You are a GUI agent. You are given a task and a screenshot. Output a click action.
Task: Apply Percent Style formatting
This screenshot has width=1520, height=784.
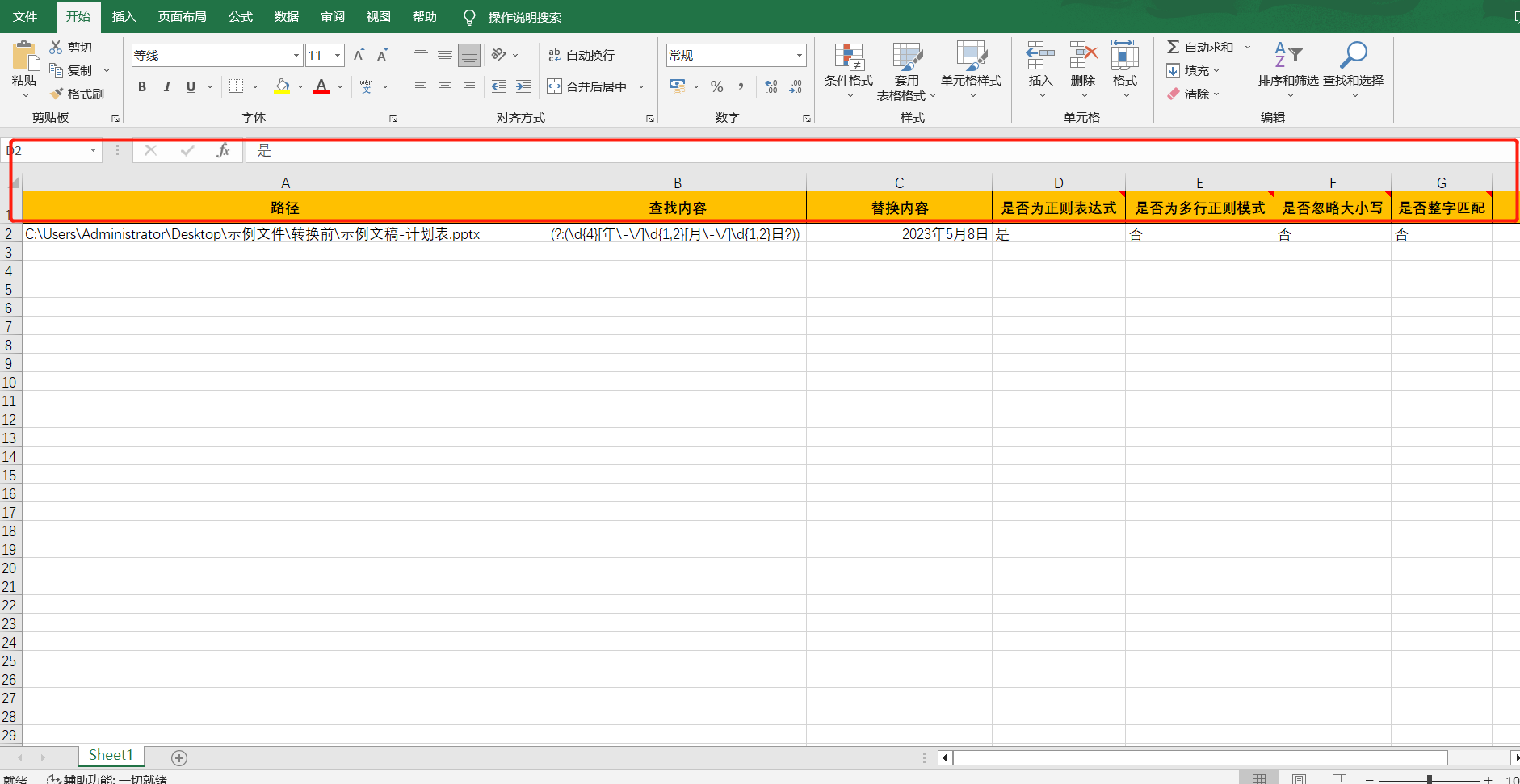[x=716, y=86]
